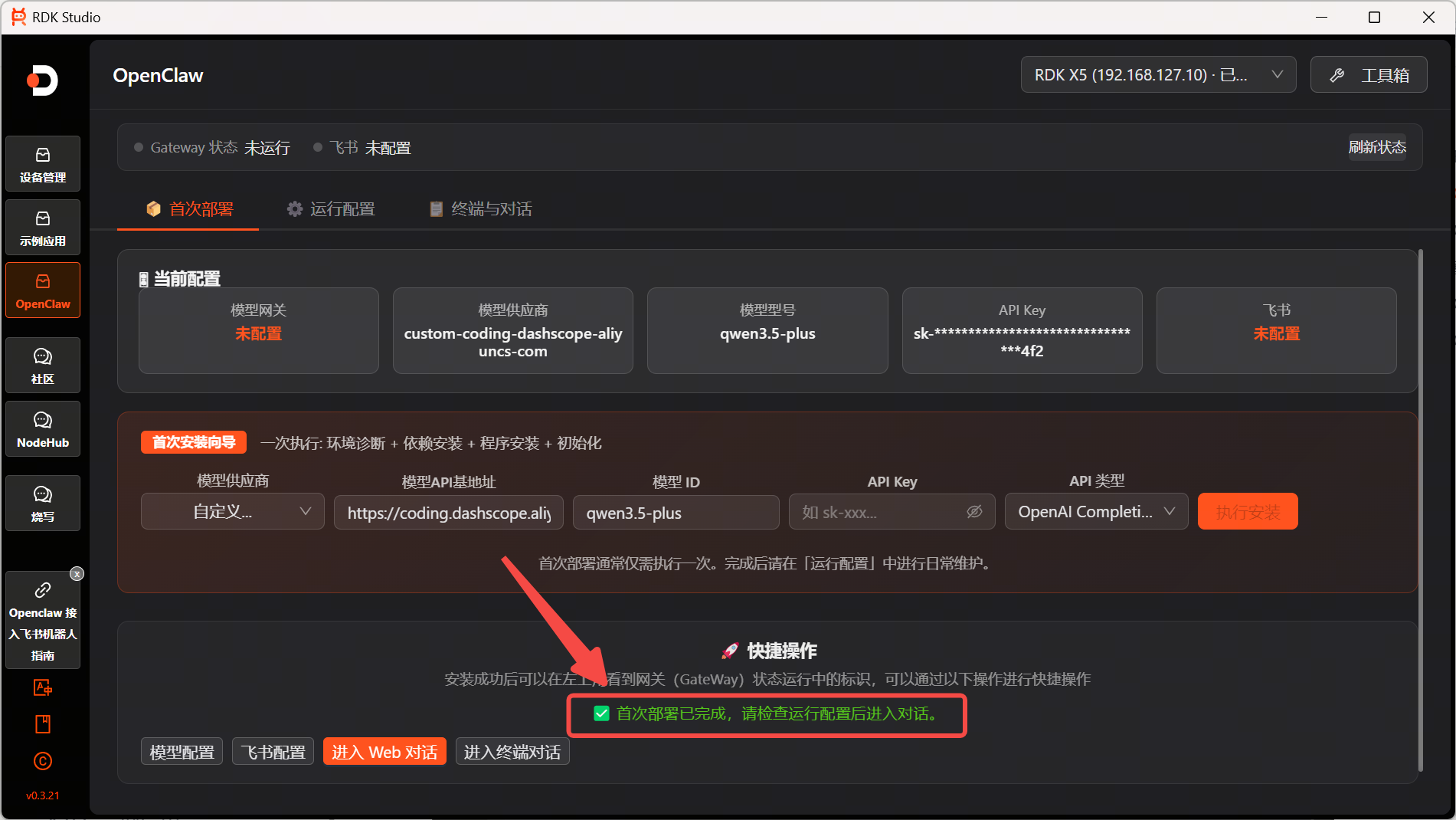Click the RDK Studio title bar icon

click(18, 17)
